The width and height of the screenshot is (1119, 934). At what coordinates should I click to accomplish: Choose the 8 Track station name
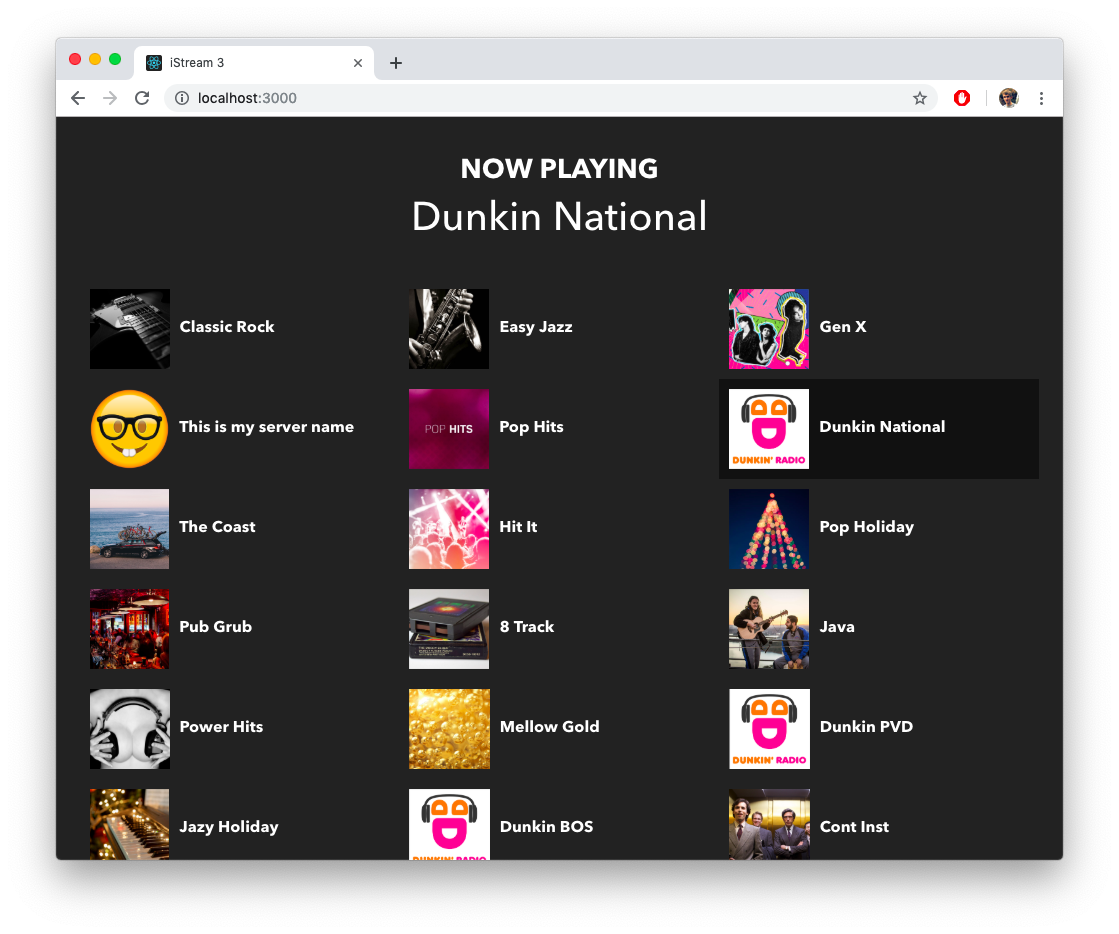click(527, 626)
